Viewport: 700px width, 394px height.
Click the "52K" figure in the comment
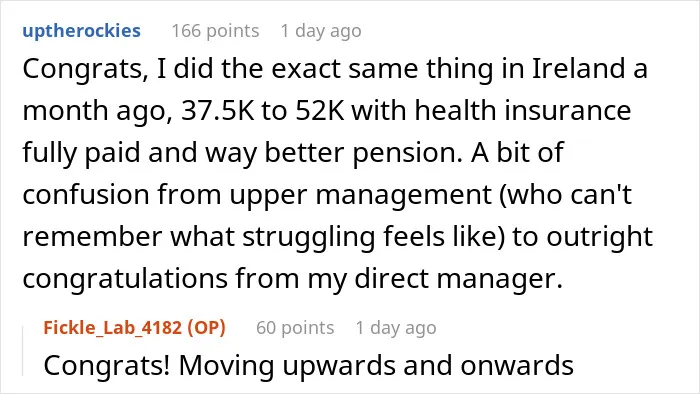pos(320,111)
